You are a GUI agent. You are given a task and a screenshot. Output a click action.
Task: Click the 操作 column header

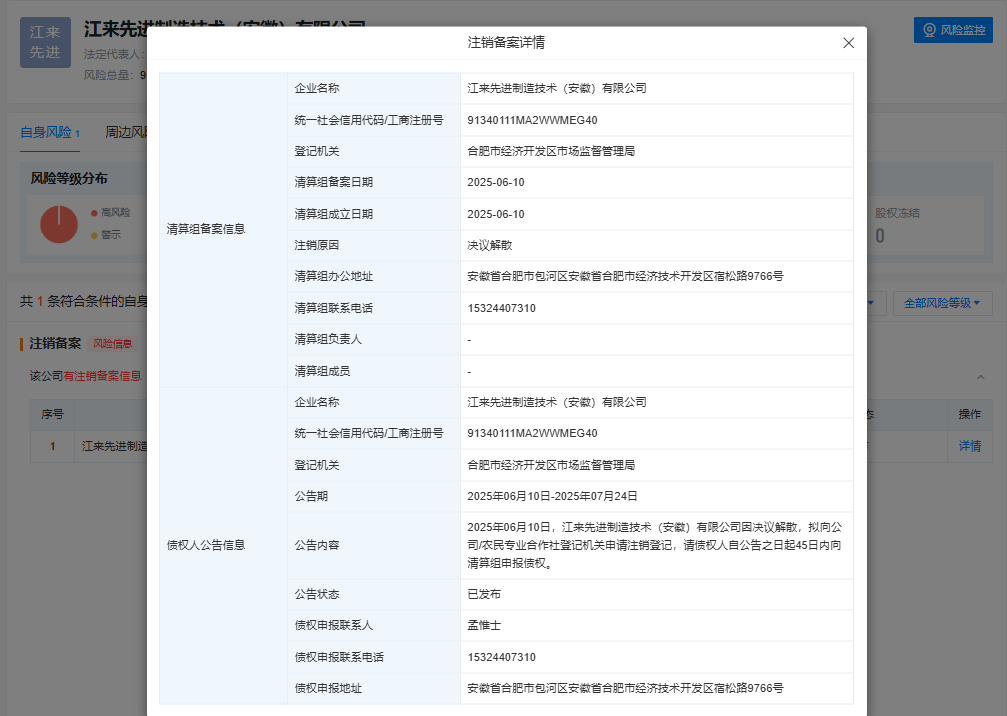click(970, 415)
